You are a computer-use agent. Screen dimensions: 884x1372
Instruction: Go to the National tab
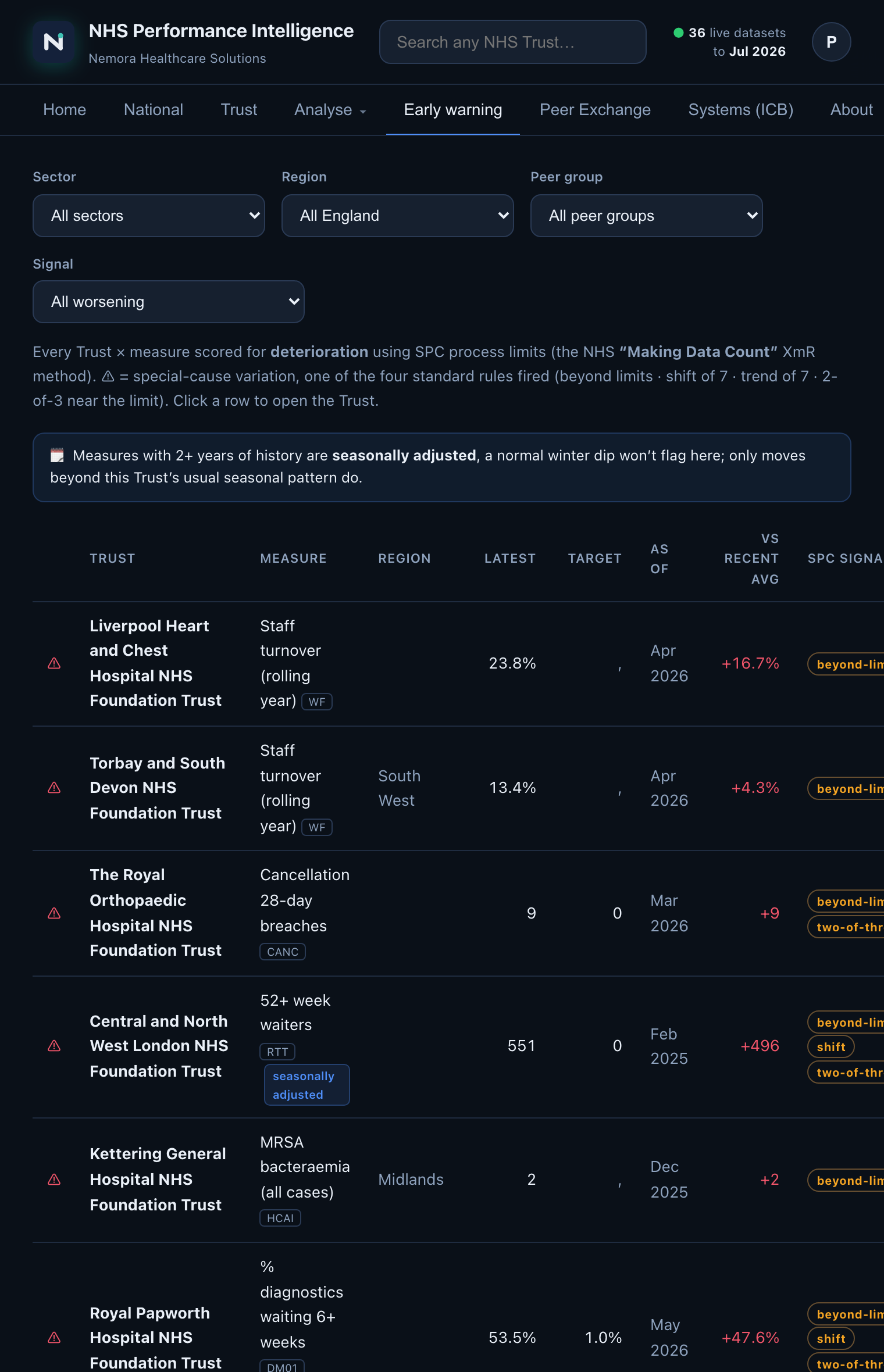[154, 110]
